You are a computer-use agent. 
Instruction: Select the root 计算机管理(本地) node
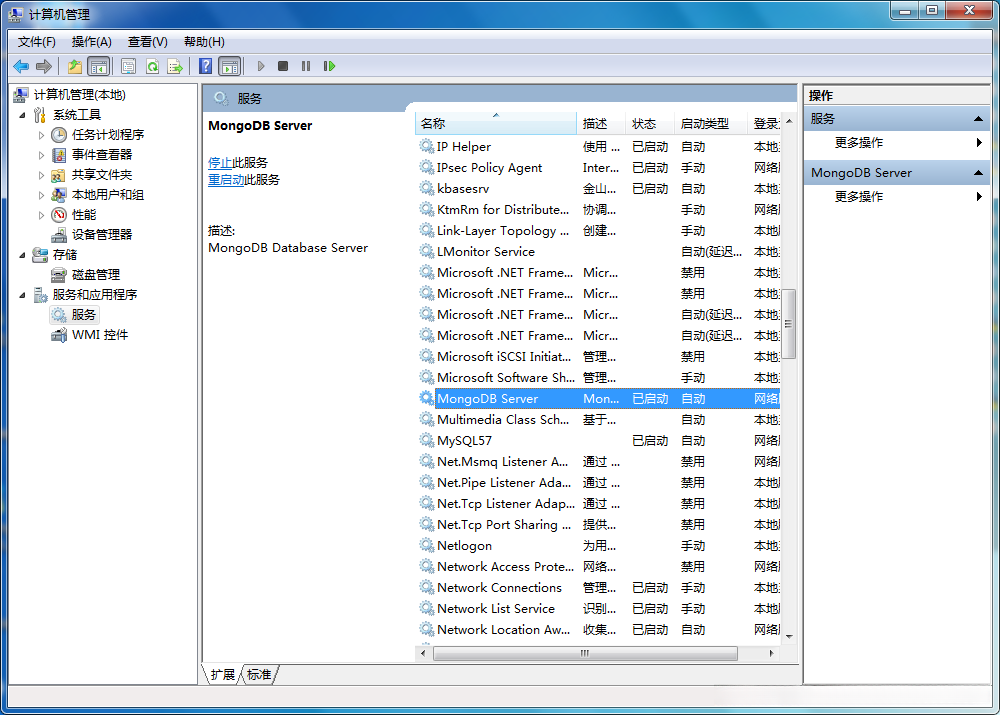point(80,94)
